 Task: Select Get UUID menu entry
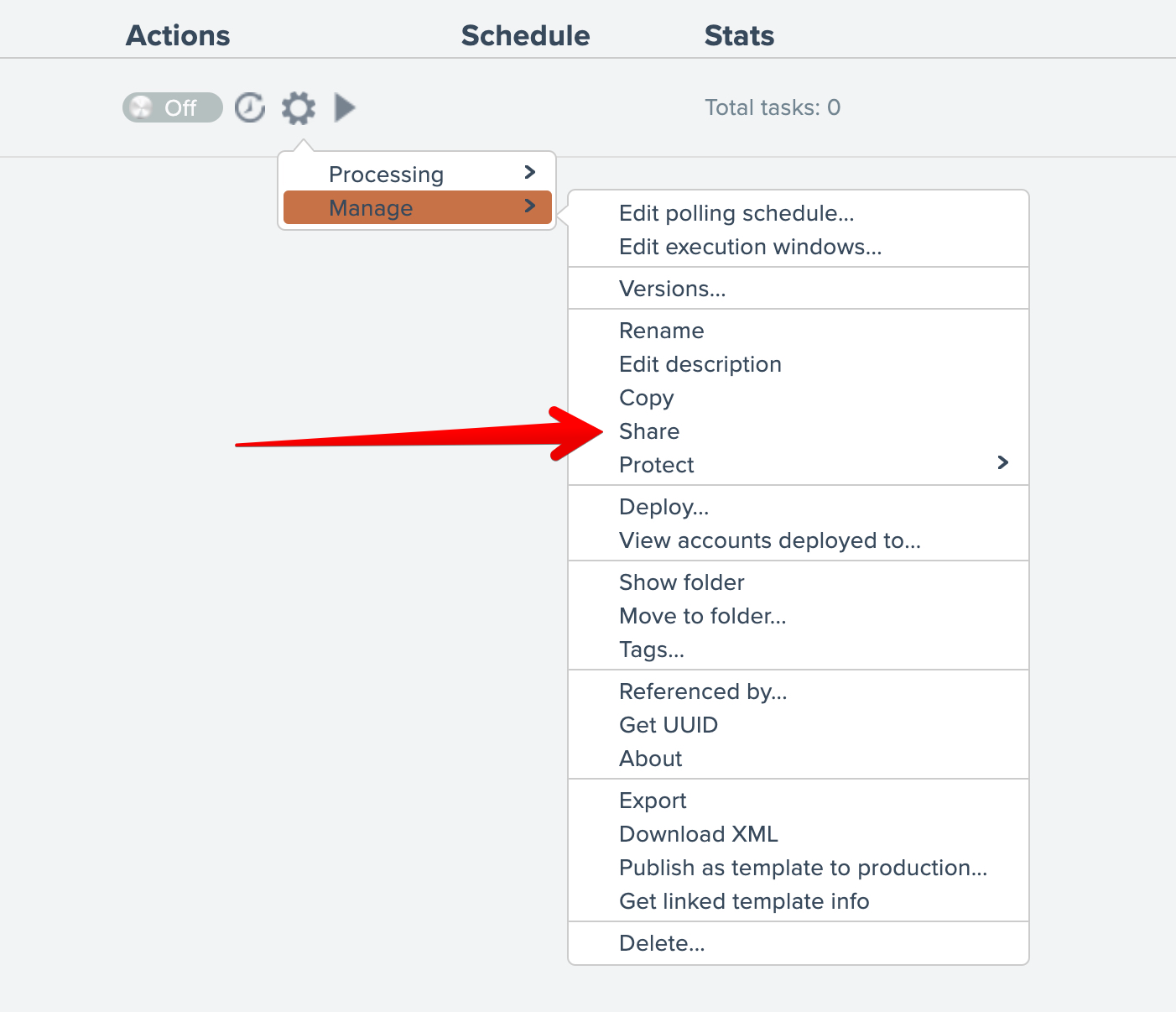(x=668, y=725)
